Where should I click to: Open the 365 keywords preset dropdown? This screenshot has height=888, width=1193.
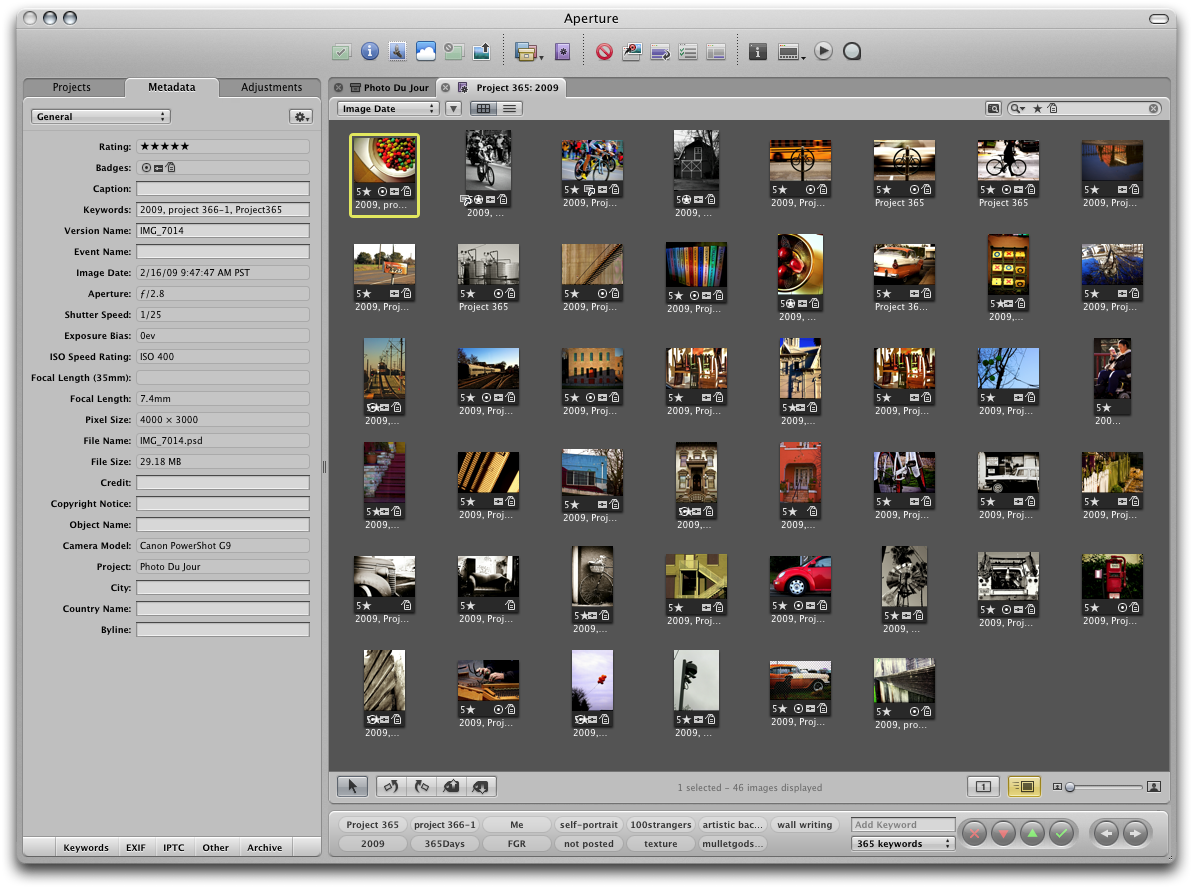click(904, 843)
